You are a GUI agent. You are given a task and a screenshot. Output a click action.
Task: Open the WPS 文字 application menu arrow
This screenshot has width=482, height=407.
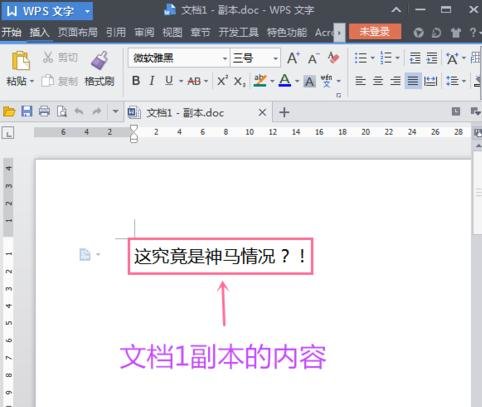point(87,11)
